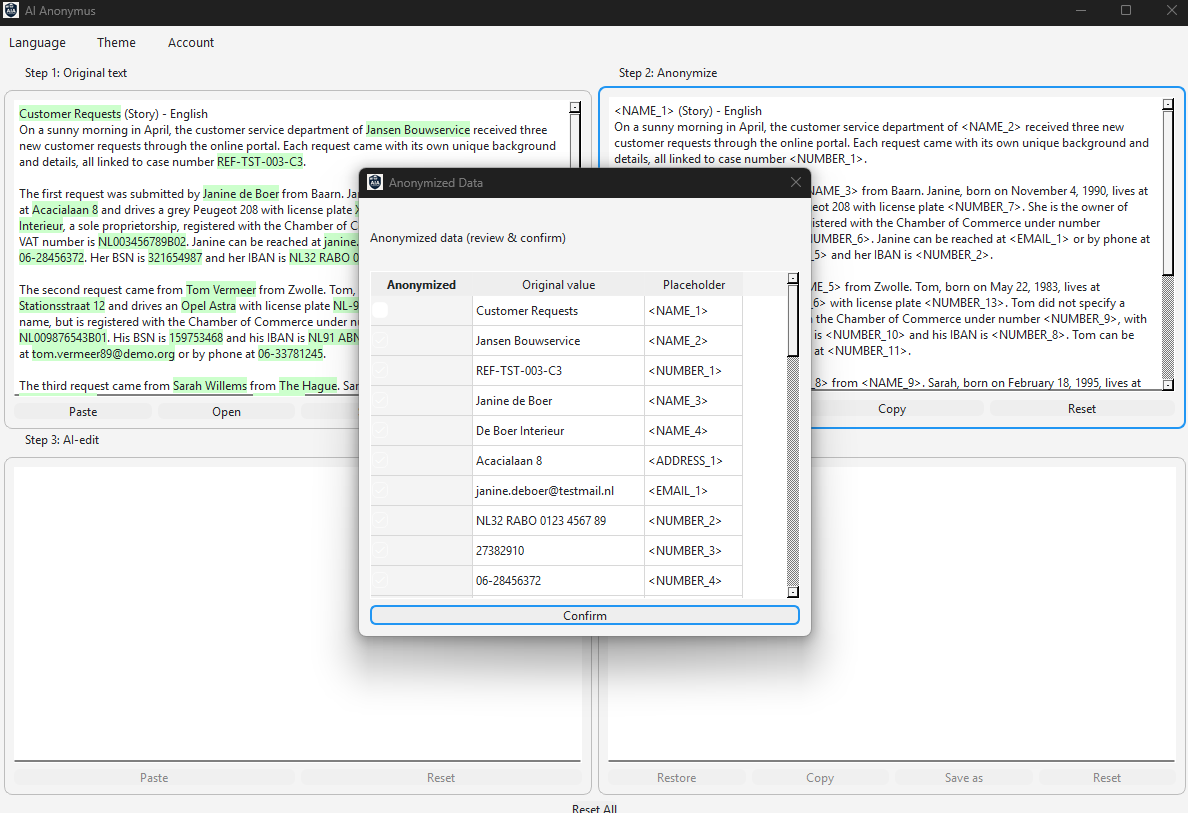Click Reset below the Step 3 AI-edit text box
The image size is (1188, 813).
[441, 777]
